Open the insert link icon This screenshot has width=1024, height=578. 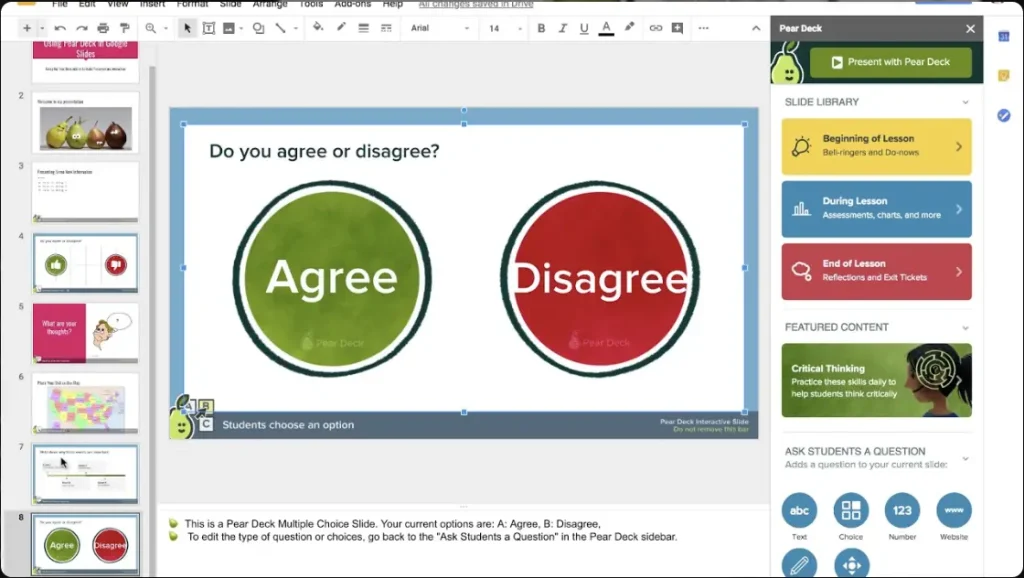tap(655, 27)
